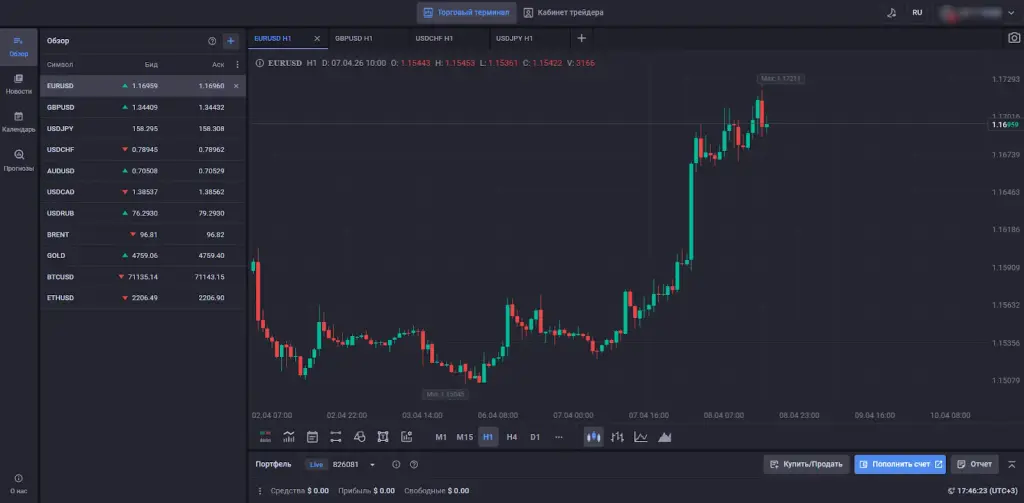Click the Купить/Продать button

[x=807, y=464]
